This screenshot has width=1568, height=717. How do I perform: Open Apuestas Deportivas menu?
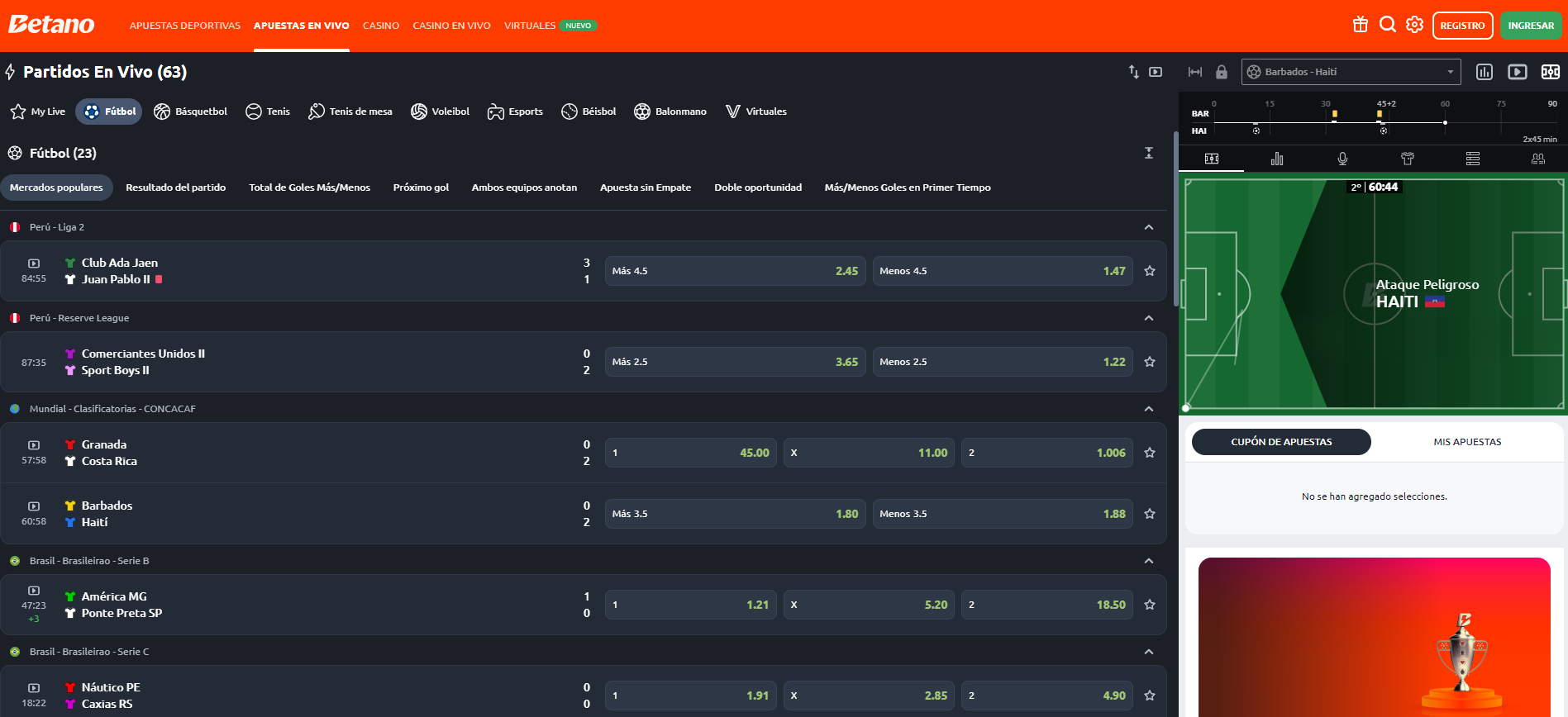coord(185,26)
